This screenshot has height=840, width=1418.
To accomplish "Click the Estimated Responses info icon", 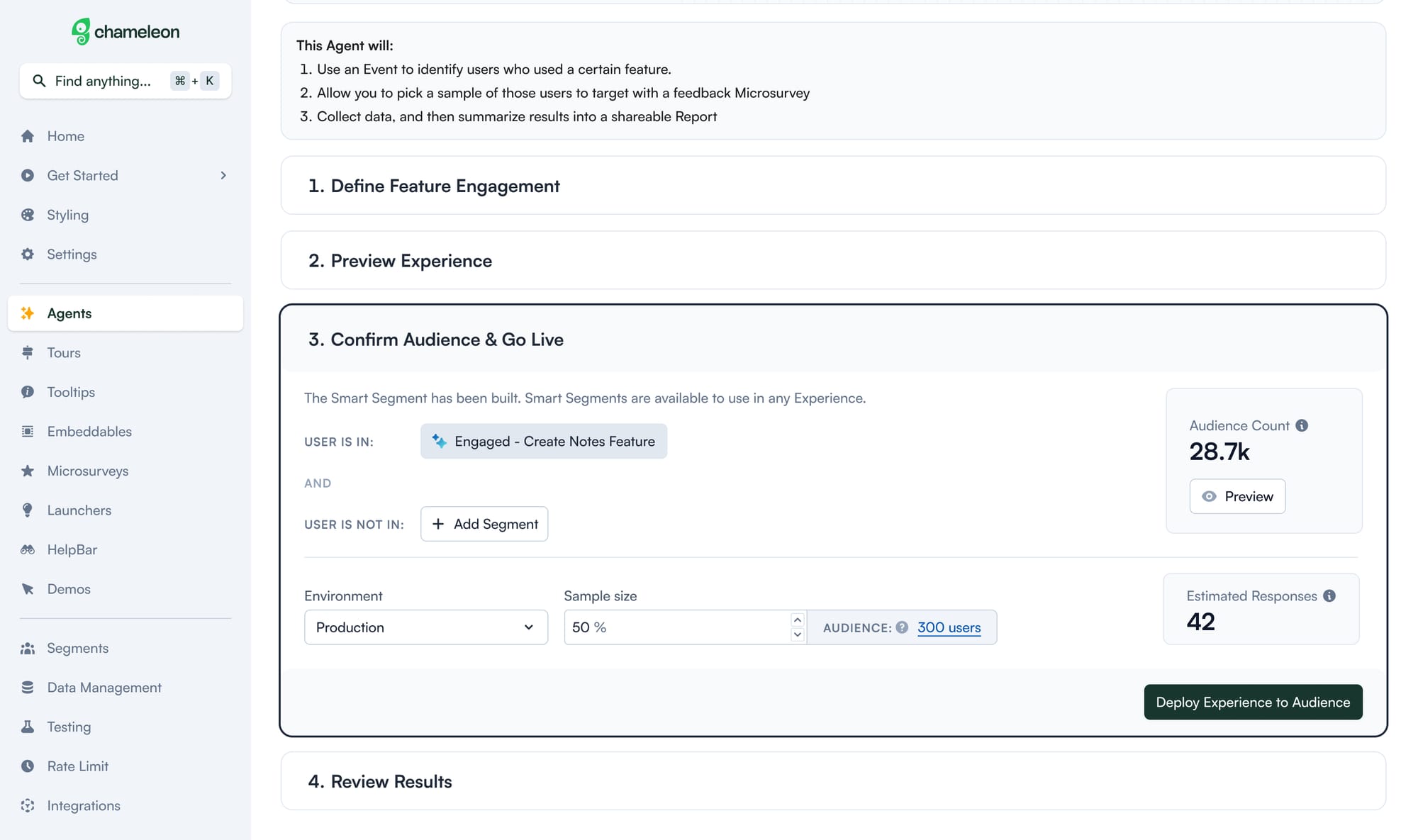I will 1329,595.
